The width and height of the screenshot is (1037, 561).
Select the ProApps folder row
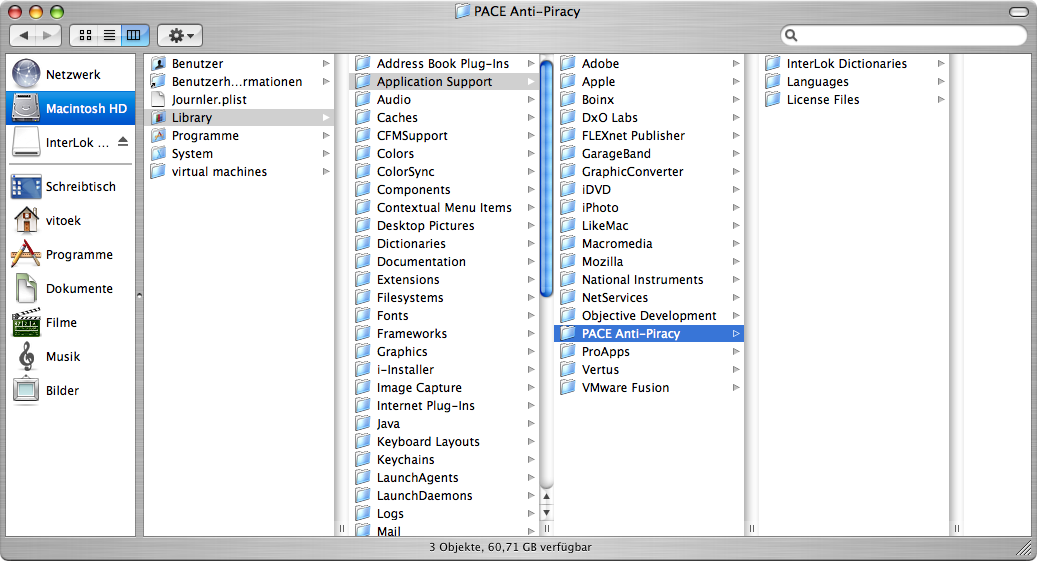pos(649,352)
